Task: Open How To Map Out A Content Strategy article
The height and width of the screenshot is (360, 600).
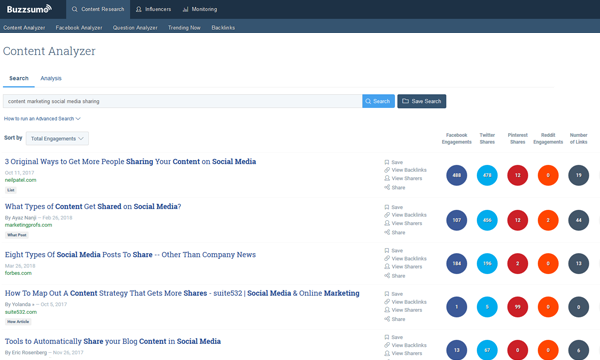Action: click(182, 293)
